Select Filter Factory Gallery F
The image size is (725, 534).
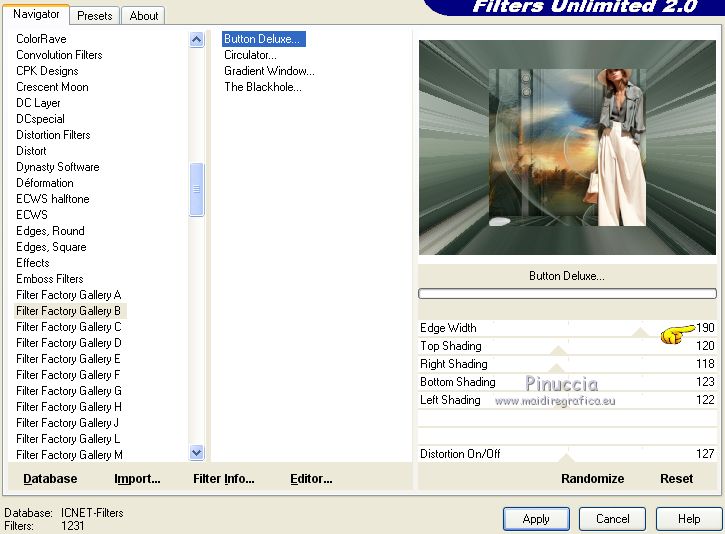click(68, 375)
